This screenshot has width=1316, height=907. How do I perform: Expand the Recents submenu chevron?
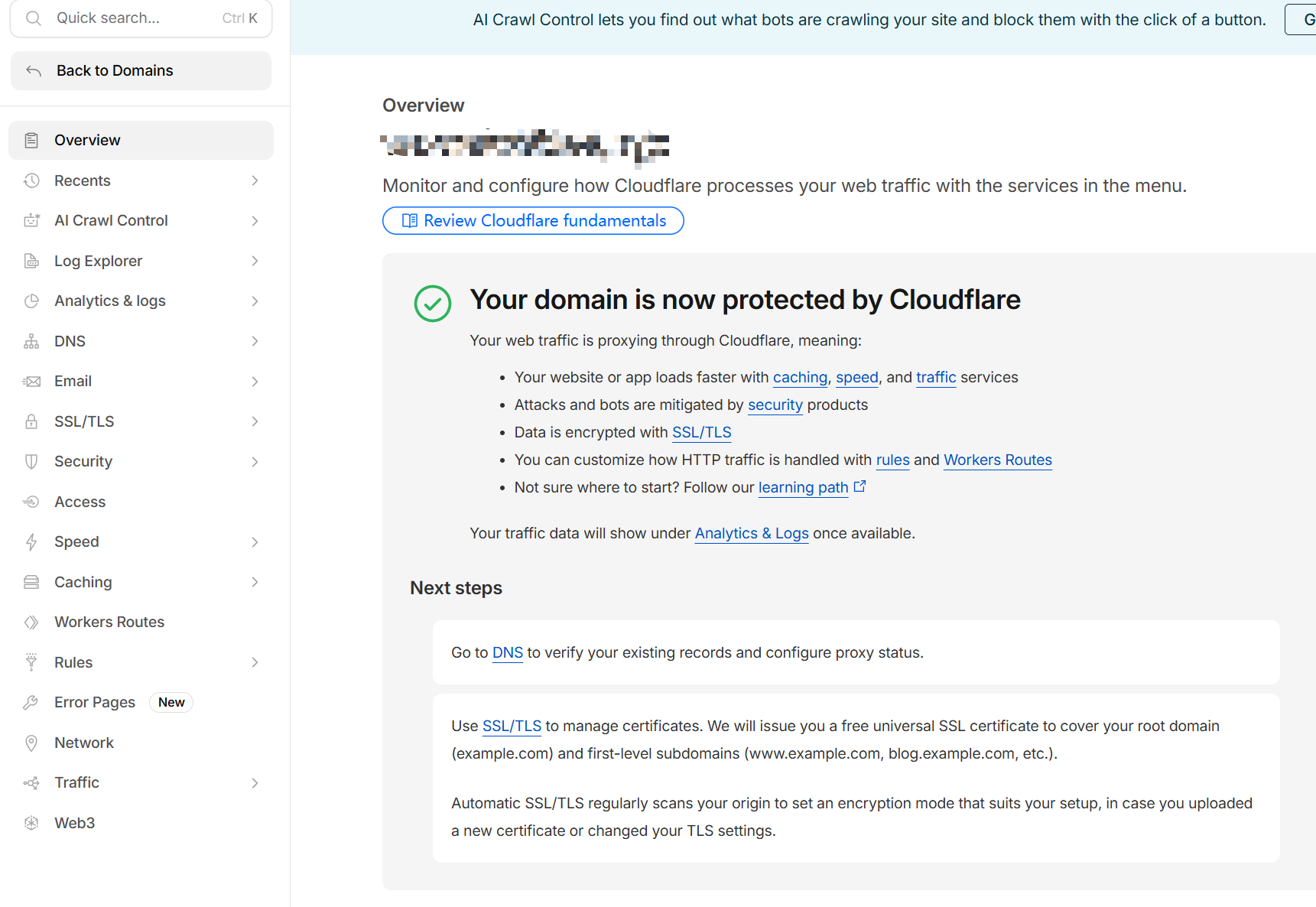pos(255,180)
